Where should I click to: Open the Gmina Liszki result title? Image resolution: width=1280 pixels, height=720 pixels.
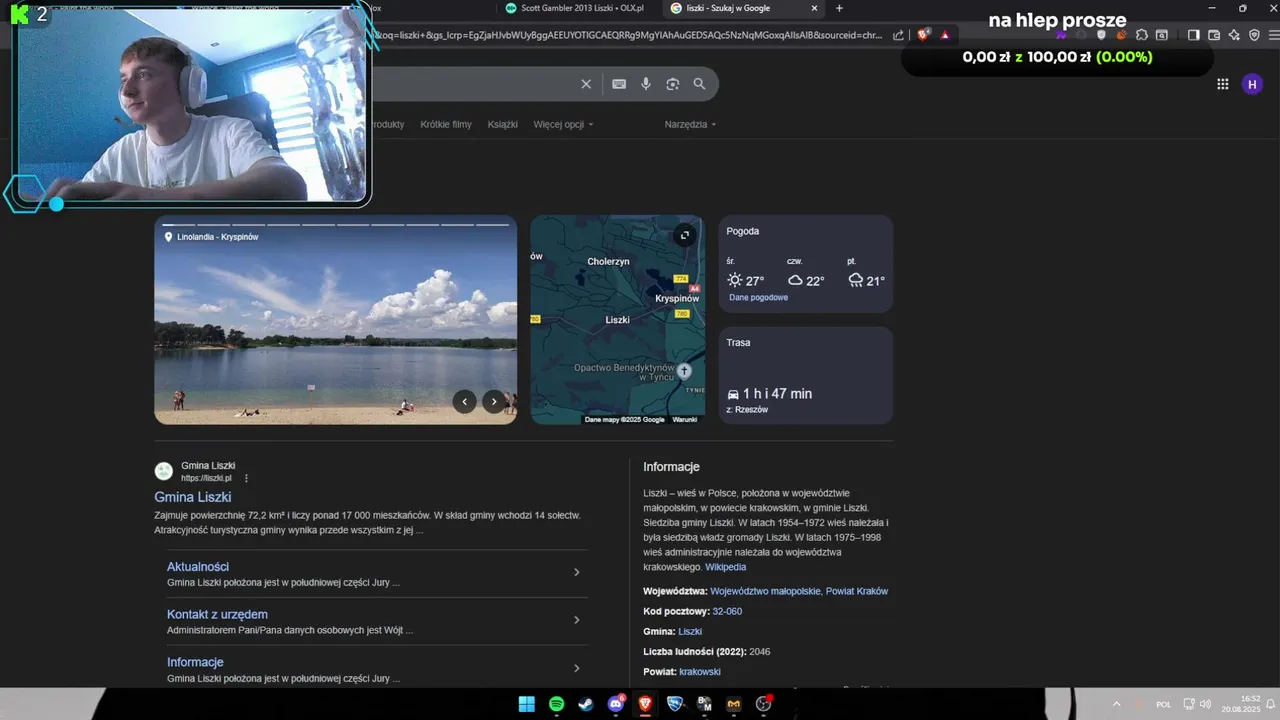click(193, 497)
